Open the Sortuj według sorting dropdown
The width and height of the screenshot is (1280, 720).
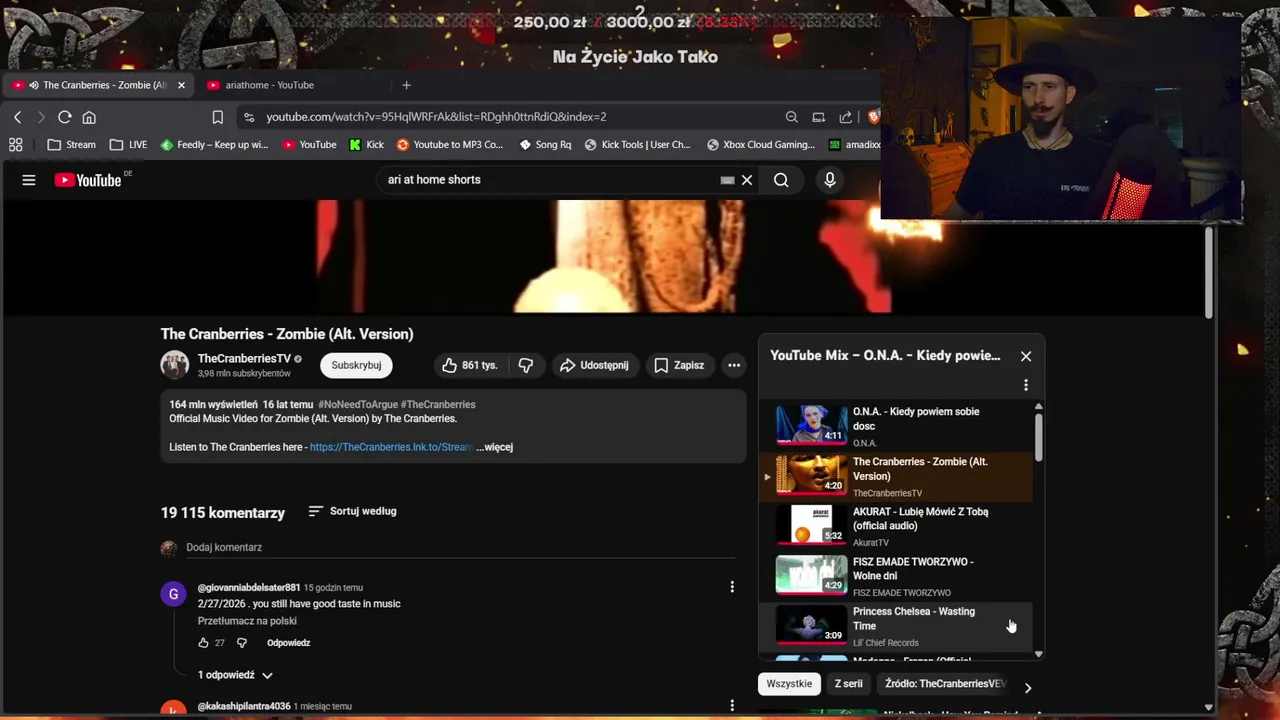tap(352, 511)
